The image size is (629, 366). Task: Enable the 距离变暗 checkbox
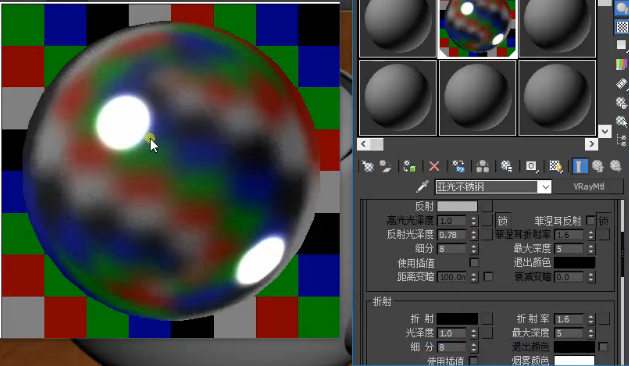(488, 277)
